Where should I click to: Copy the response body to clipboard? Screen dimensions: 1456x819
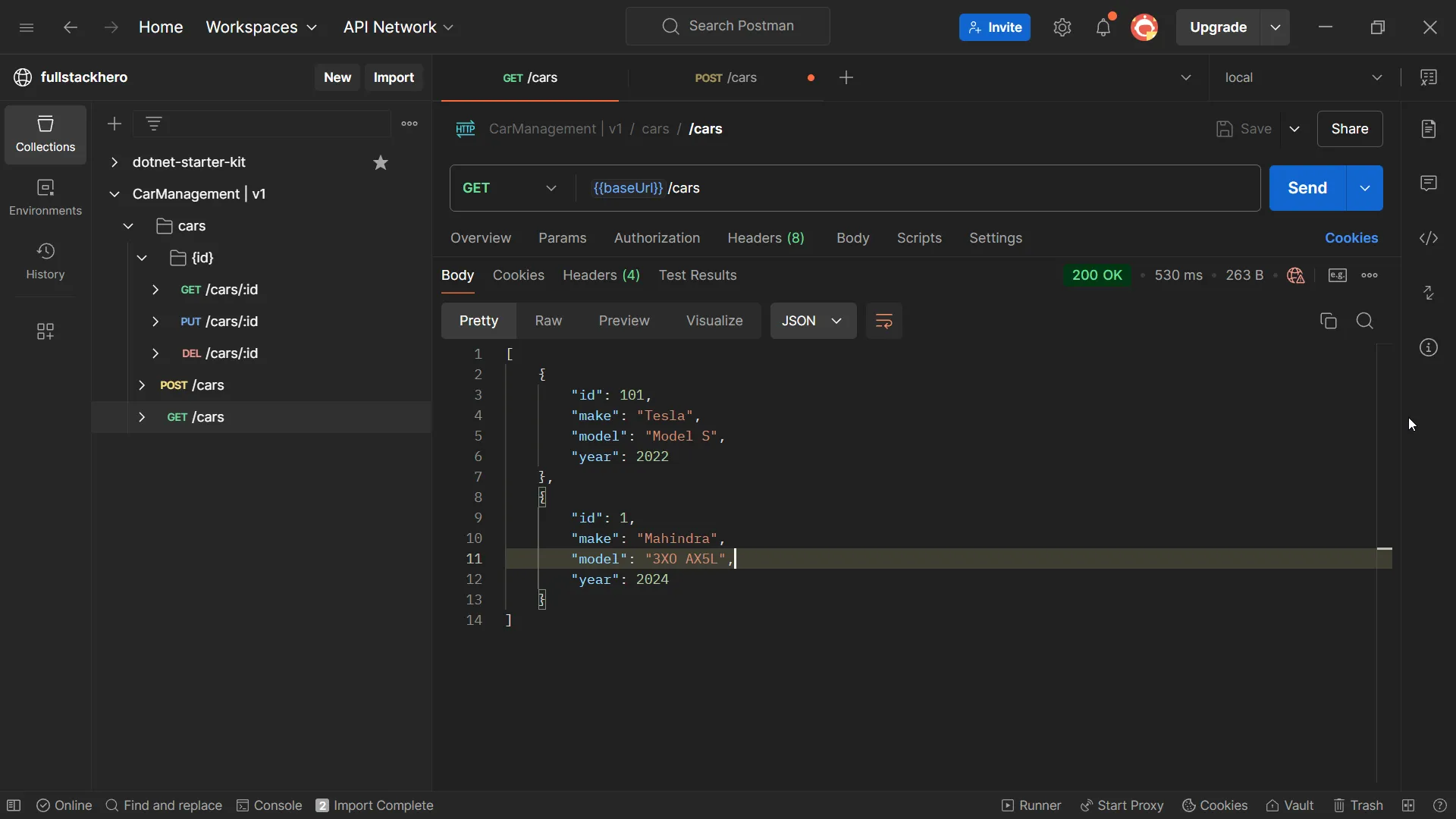pos(1328,321)
